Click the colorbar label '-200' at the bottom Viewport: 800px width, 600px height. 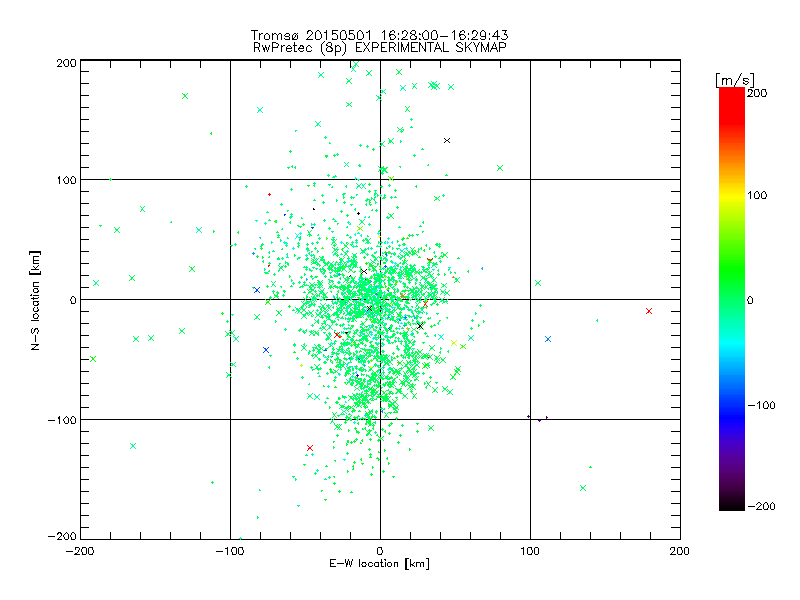tap(761, 506)
